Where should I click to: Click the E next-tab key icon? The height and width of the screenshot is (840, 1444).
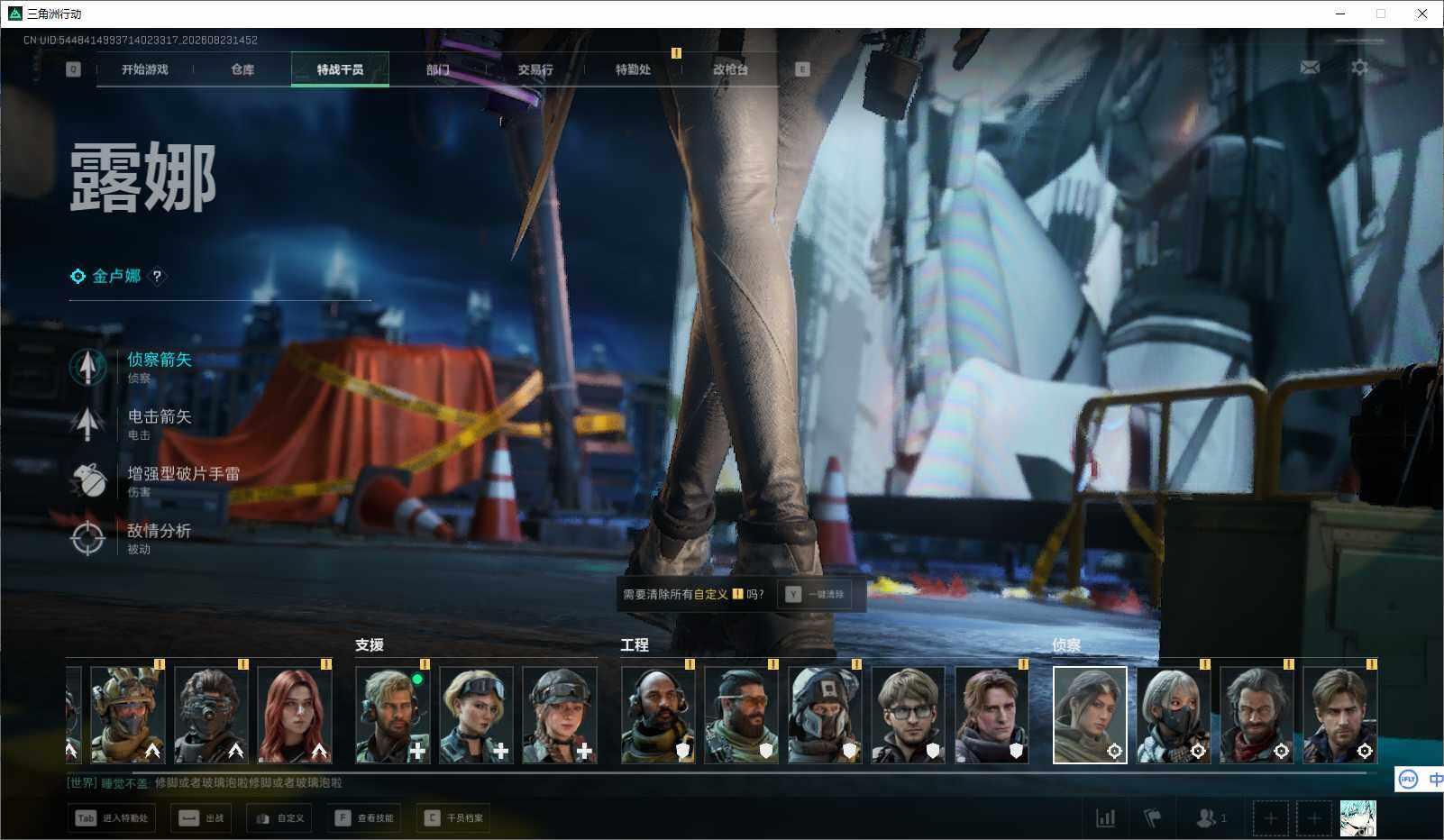pos(802,69)
